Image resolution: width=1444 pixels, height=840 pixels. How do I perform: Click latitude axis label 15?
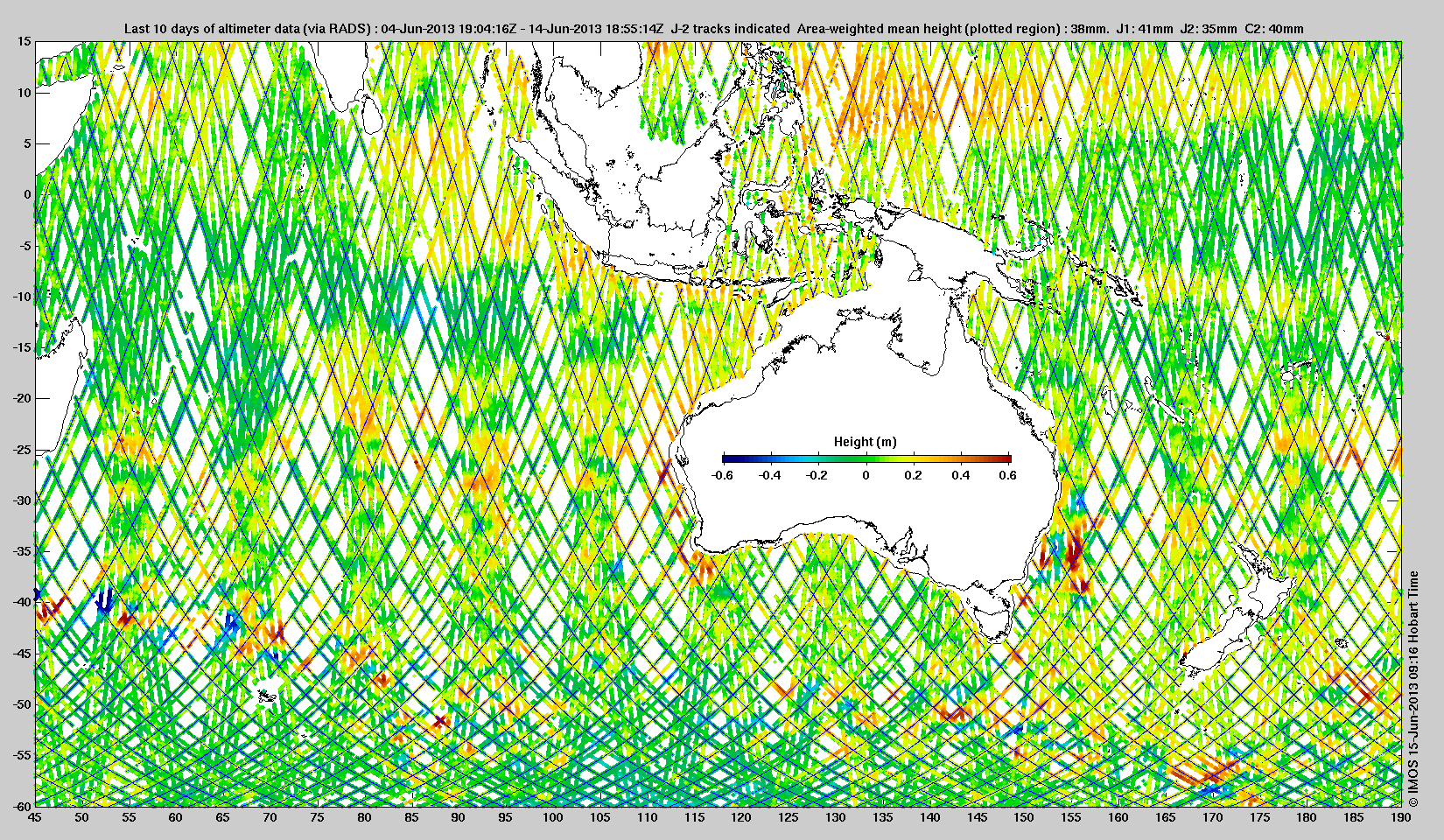(x=25, y=41)
